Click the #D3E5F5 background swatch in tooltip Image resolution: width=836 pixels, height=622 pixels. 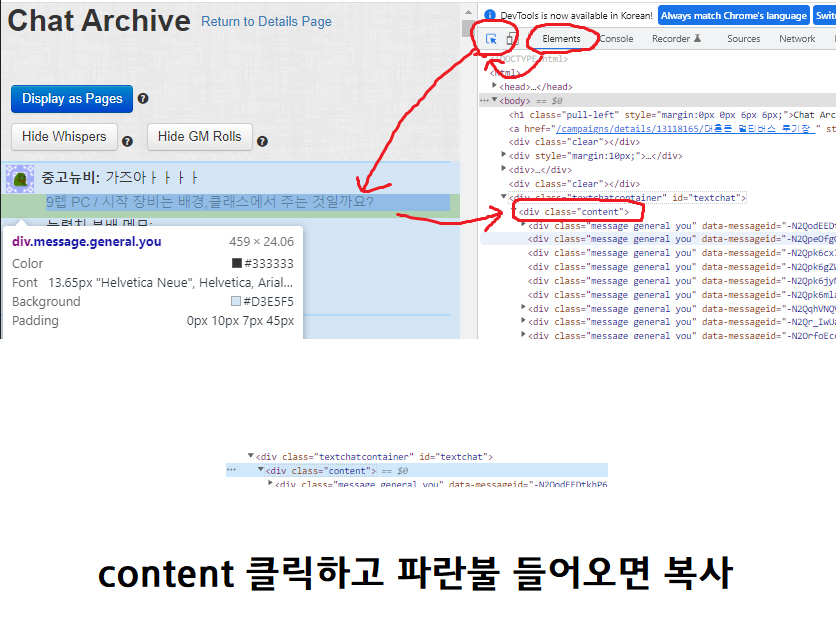pos(236,301)
